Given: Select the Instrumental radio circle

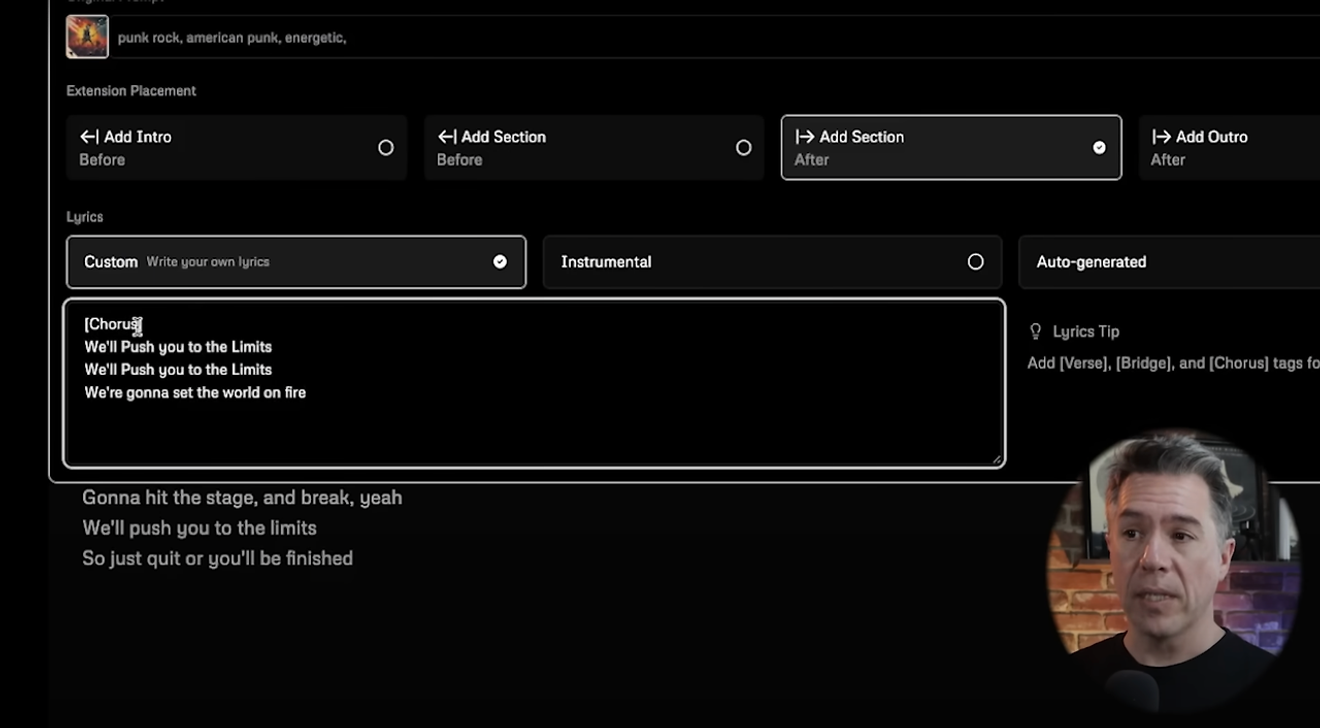Looking at the screenshot, I should click(976, 262).
